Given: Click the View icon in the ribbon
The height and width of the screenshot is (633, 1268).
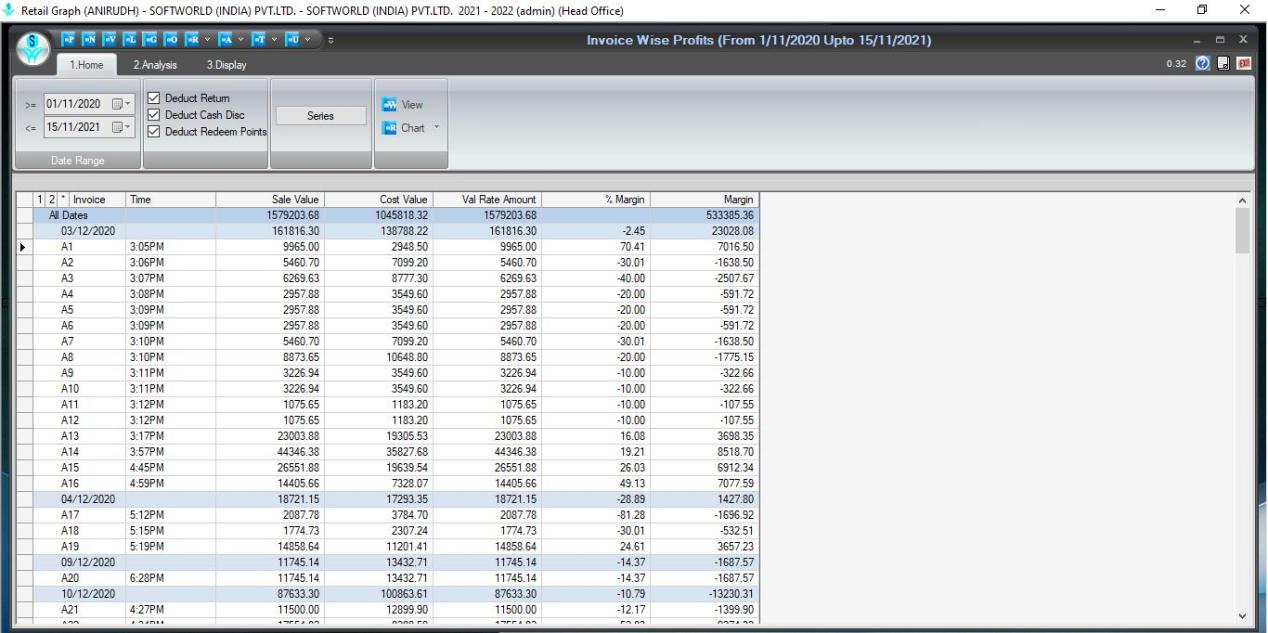Looking at the screenshot, I should 389,105.
